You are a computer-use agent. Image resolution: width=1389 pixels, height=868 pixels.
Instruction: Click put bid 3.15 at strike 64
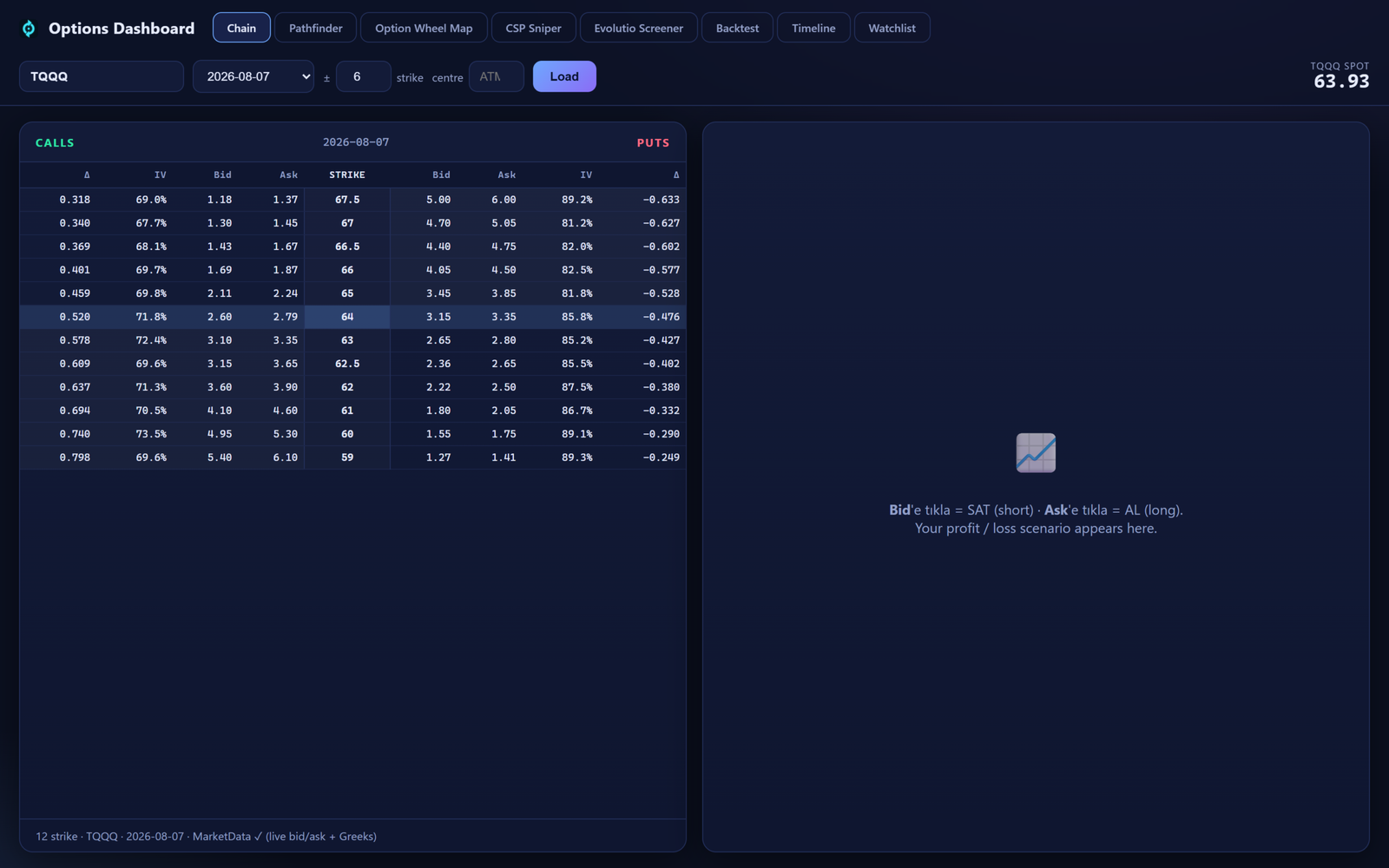pyautogui.click(x=438, y=317)
